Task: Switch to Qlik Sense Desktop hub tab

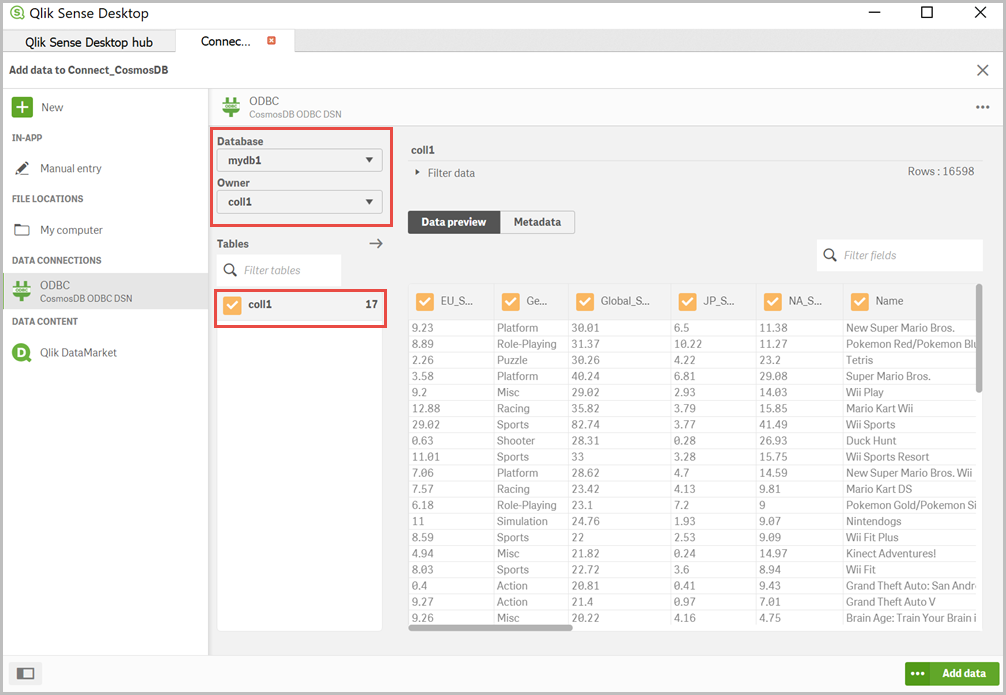Action: click(x=89, y=42)
